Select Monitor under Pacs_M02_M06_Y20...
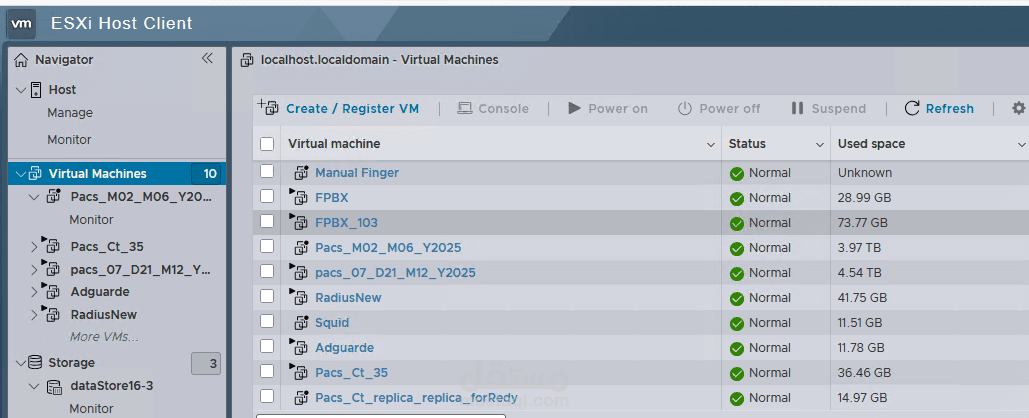This screenshot has width=1029, height=418. 91,220
